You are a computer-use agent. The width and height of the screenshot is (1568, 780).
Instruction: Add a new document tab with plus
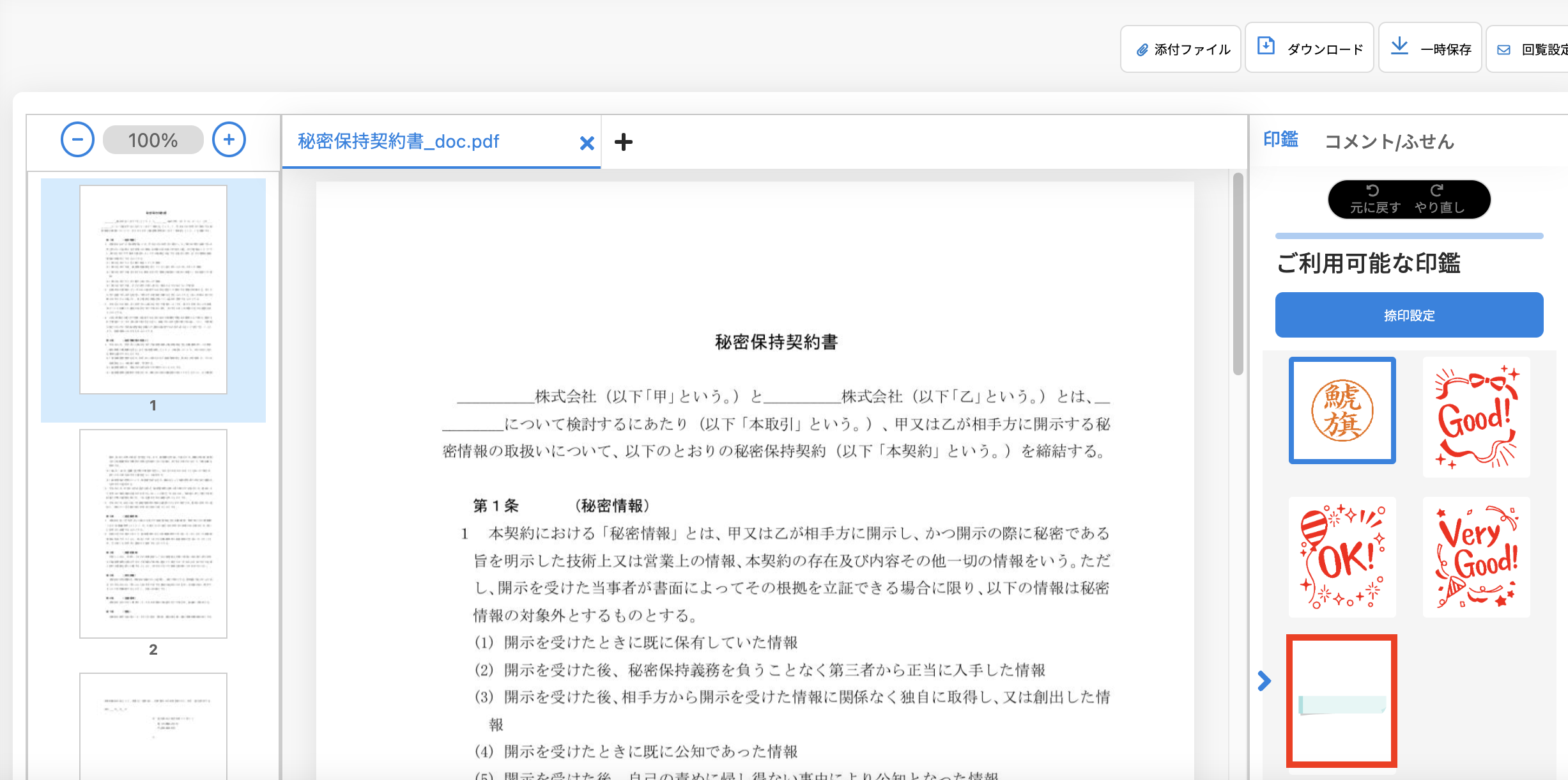click(624, 142)
